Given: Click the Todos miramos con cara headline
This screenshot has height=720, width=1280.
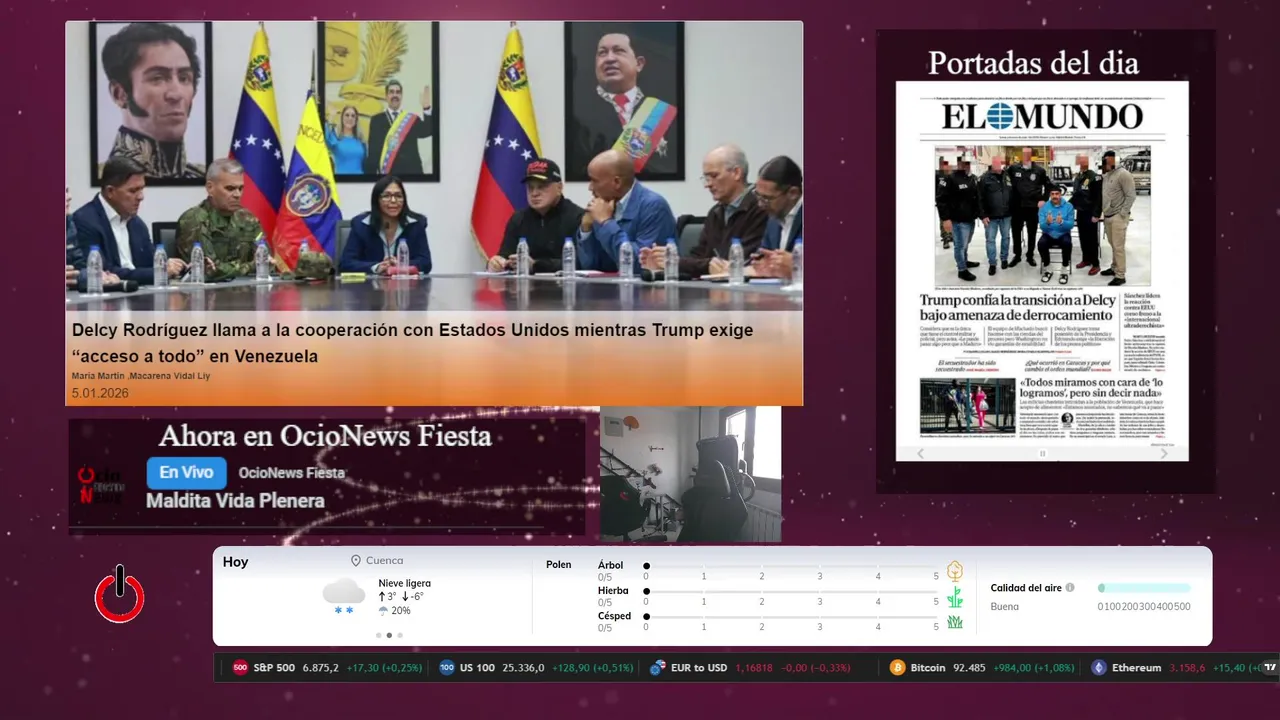Looking at the screenshot, I should (x=1092, y=388).
